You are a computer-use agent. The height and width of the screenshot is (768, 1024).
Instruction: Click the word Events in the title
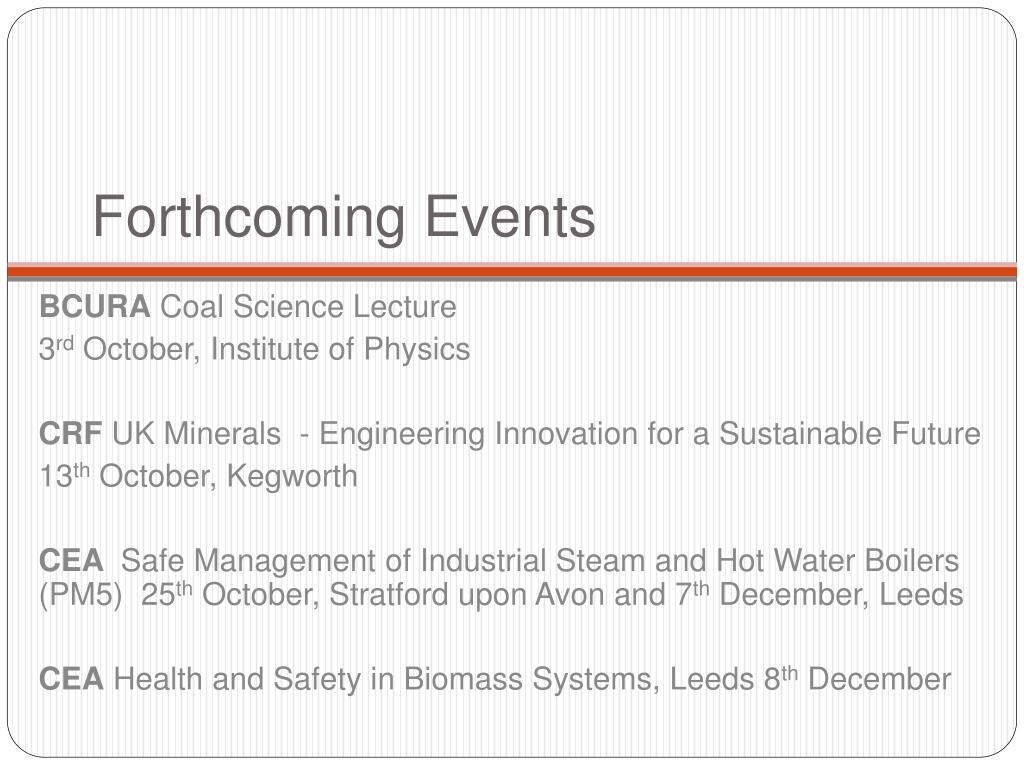pos(510,217)
